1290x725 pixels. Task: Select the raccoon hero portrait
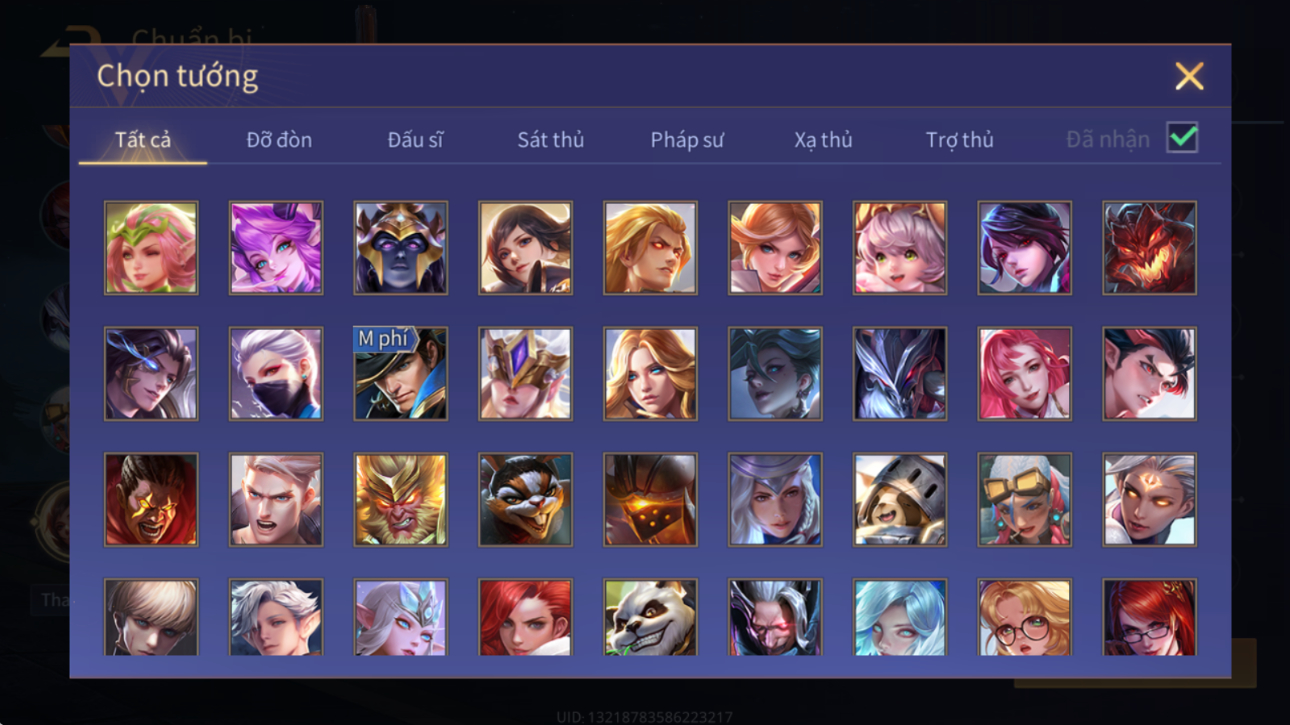[x=525, y=500]
